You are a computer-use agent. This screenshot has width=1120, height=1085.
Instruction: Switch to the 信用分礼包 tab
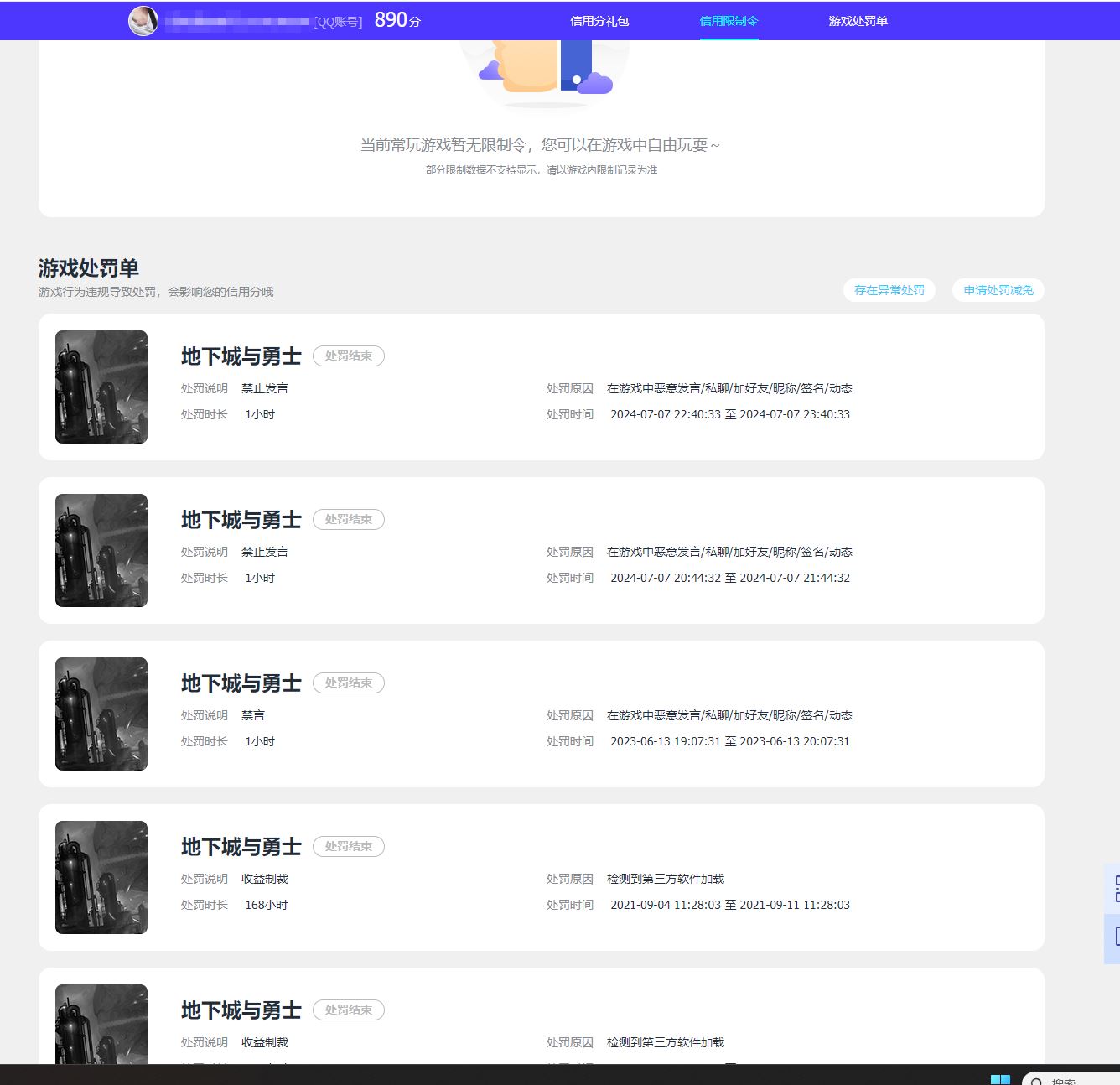(598, 20)
